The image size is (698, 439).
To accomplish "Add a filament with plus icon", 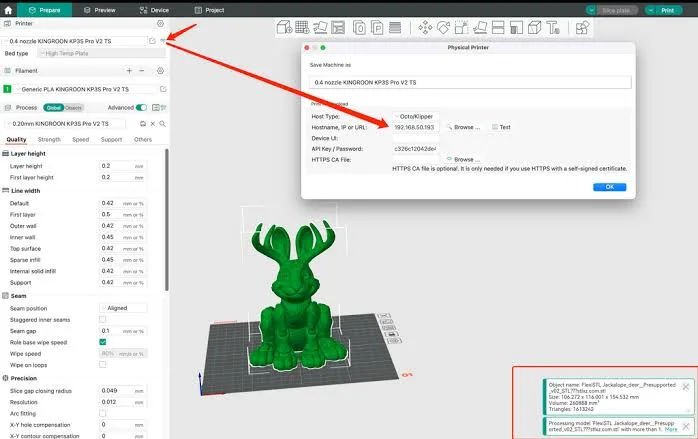I will [x=129, y=71].
